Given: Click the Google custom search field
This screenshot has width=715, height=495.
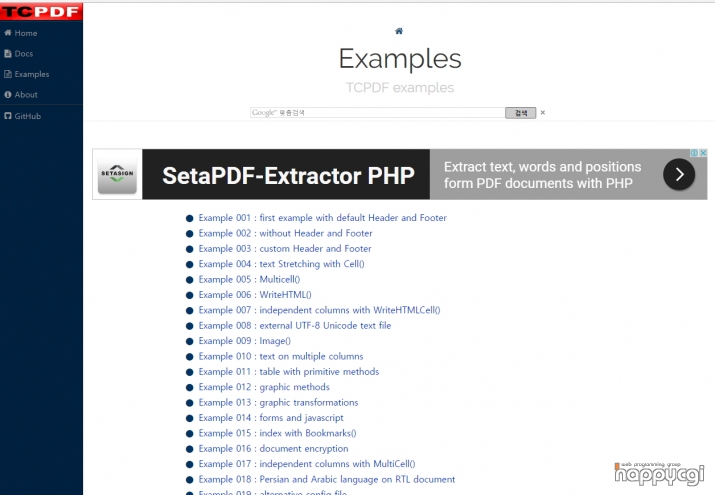Looking at the screenshot, I should 378,113.
